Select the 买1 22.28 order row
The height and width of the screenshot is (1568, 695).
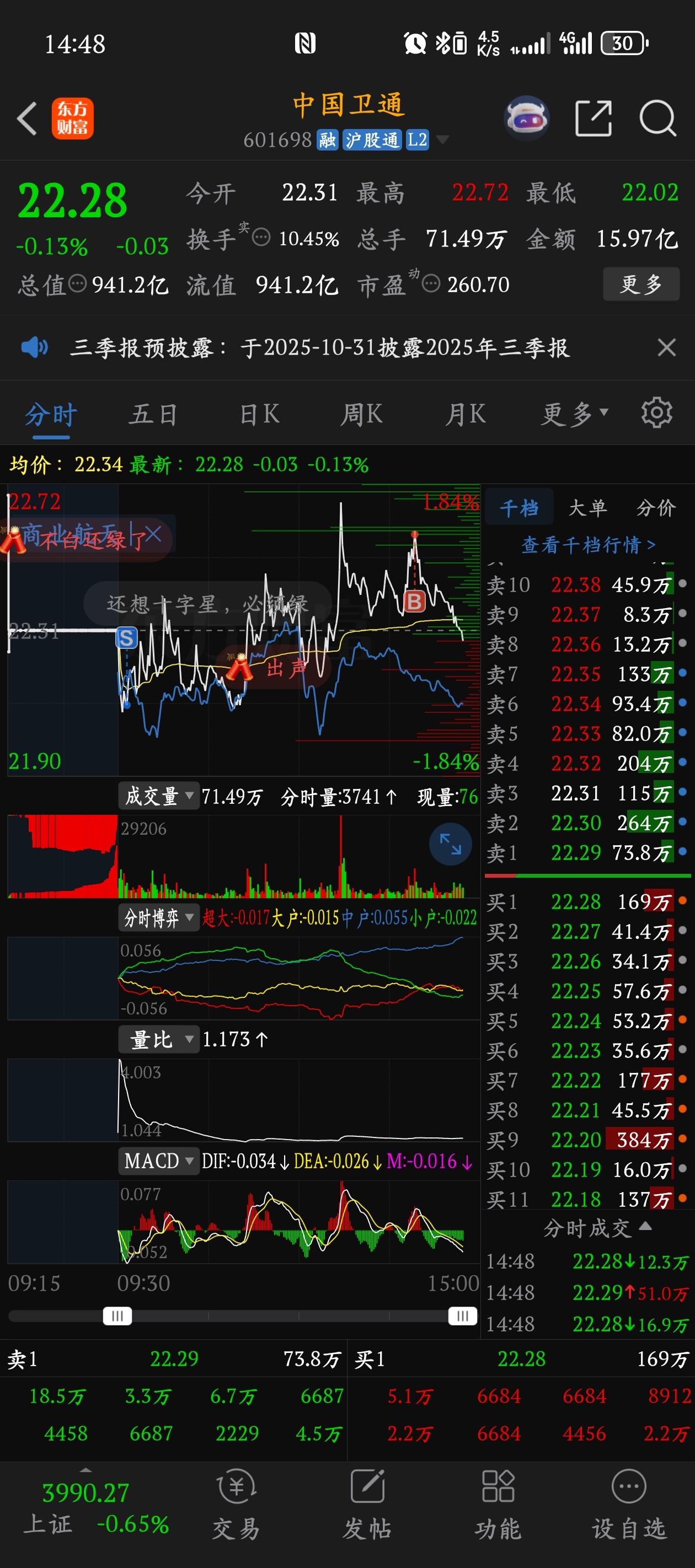click(x=587, y=901)
